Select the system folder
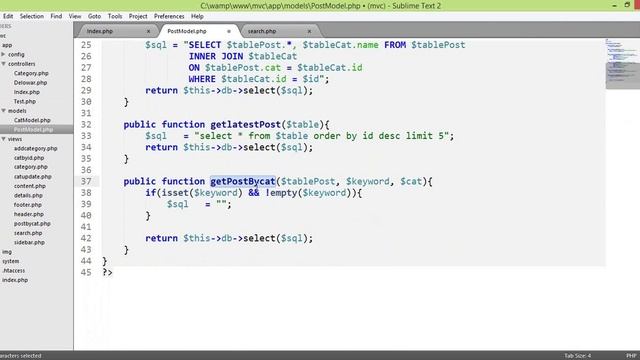 tap(11, 261)
